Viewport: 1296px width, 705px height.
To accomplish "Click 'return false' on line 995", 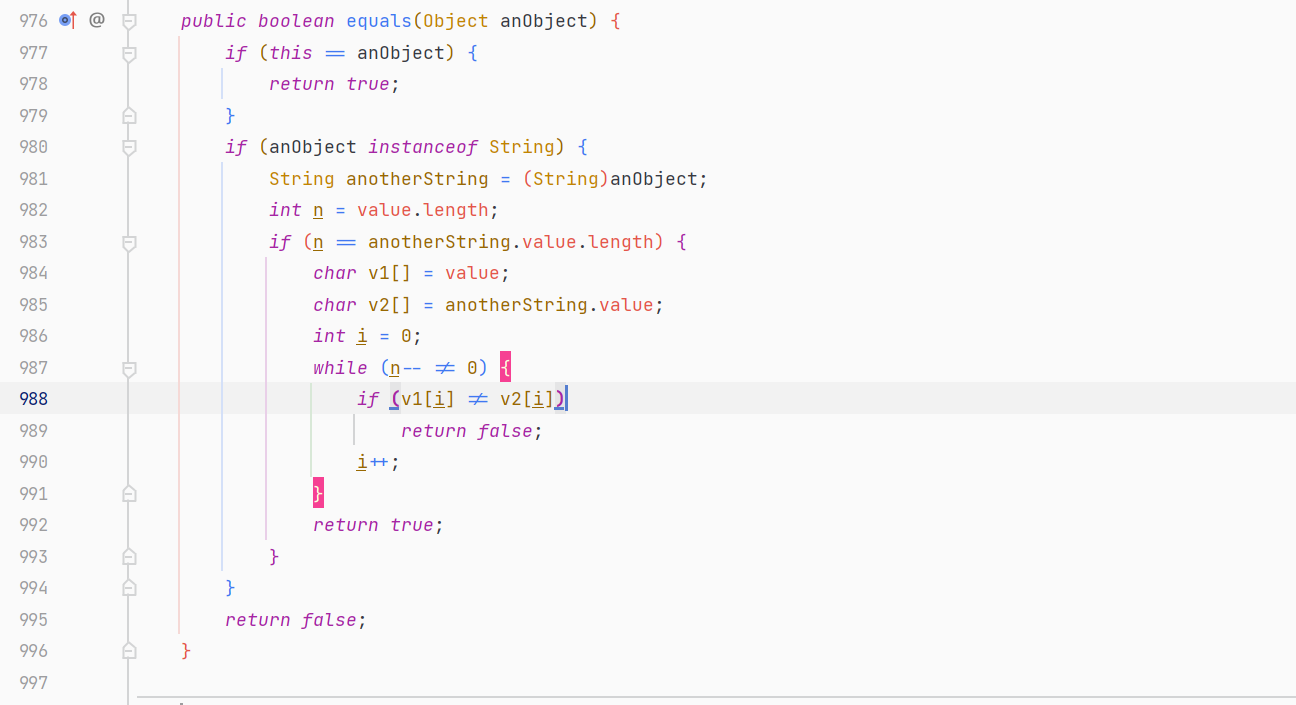I will (291, 620).
